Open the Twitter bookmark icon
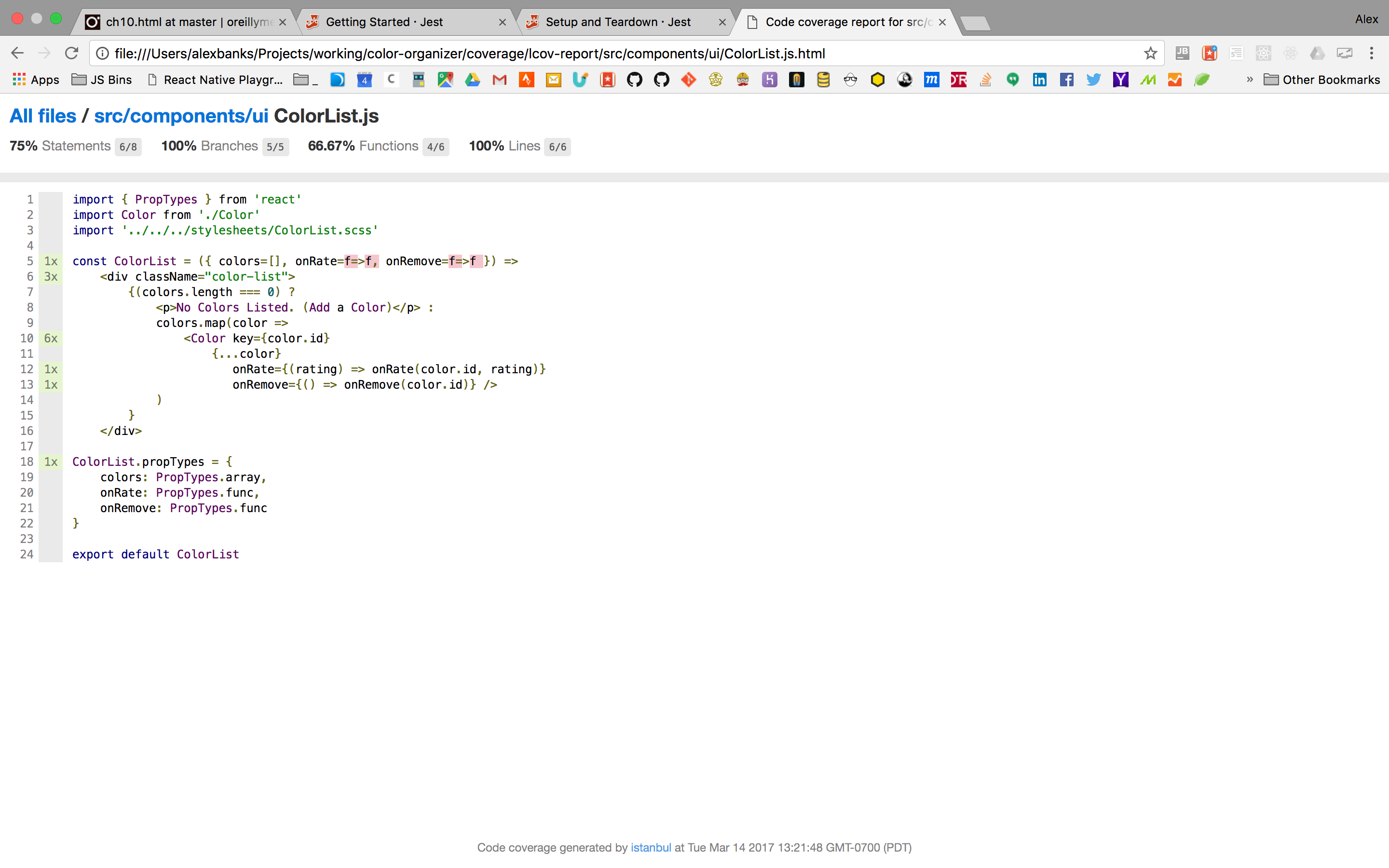The width and height of the screenshot is (1389, 868). tap(1093, 80)
